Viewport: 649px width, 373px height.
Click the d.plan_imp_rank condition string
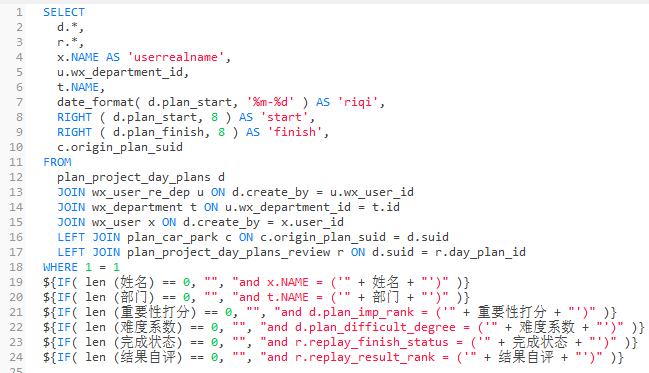[365, 312]
